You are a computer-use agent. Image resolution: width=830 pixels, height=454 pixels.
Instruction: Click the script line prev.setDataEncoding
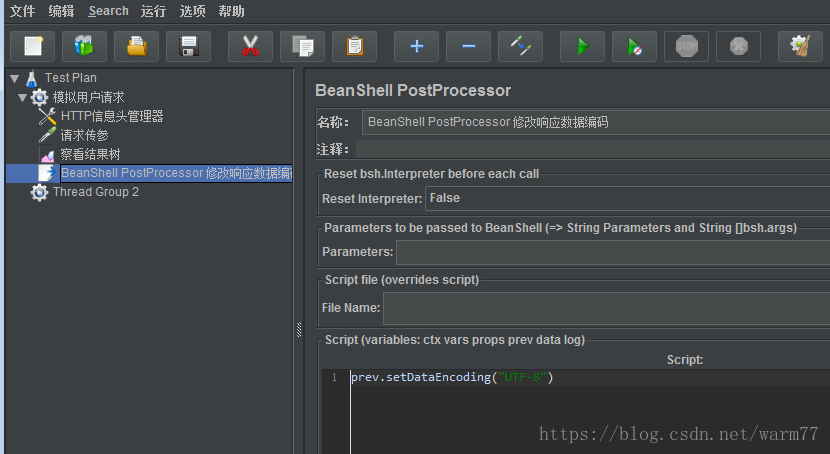[x=452, y=377]
